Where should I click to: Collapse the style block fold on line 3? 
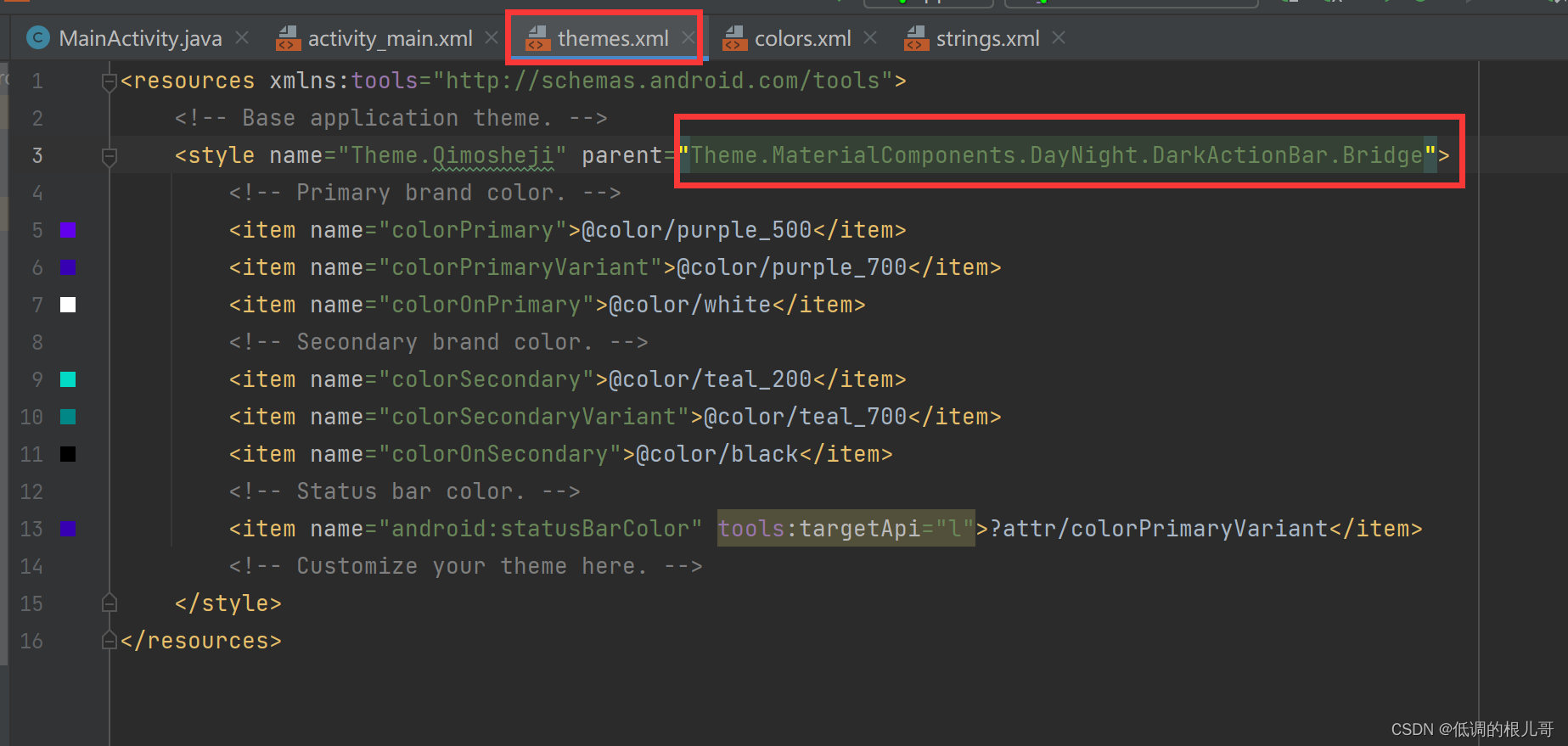(x=109, y=157)
